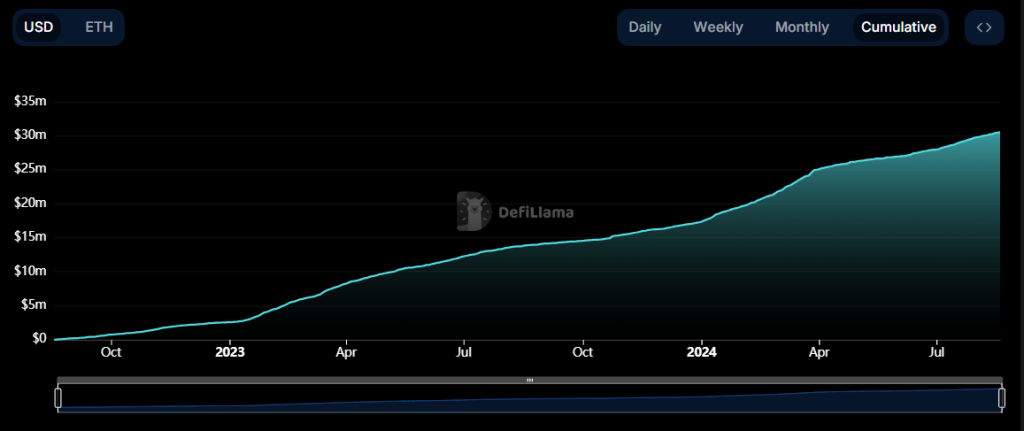Switch to the Weekly tab

click(x=718, y=27)
